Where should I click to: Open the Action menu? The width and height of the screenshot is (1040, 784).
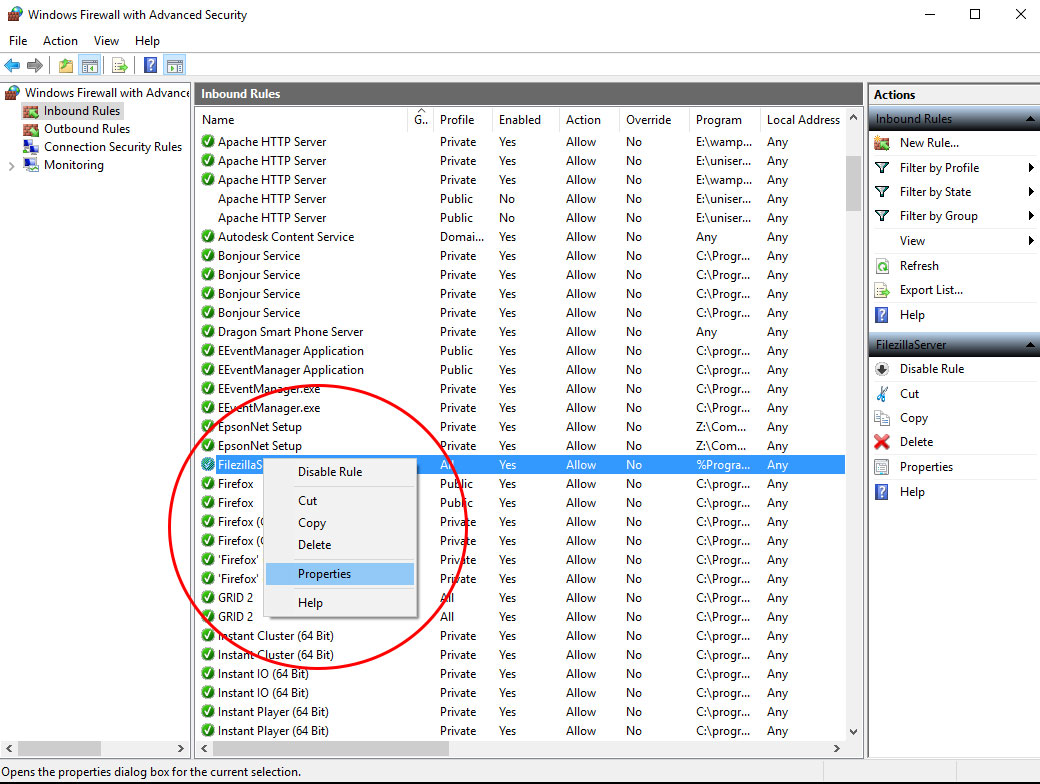[60, 41]
